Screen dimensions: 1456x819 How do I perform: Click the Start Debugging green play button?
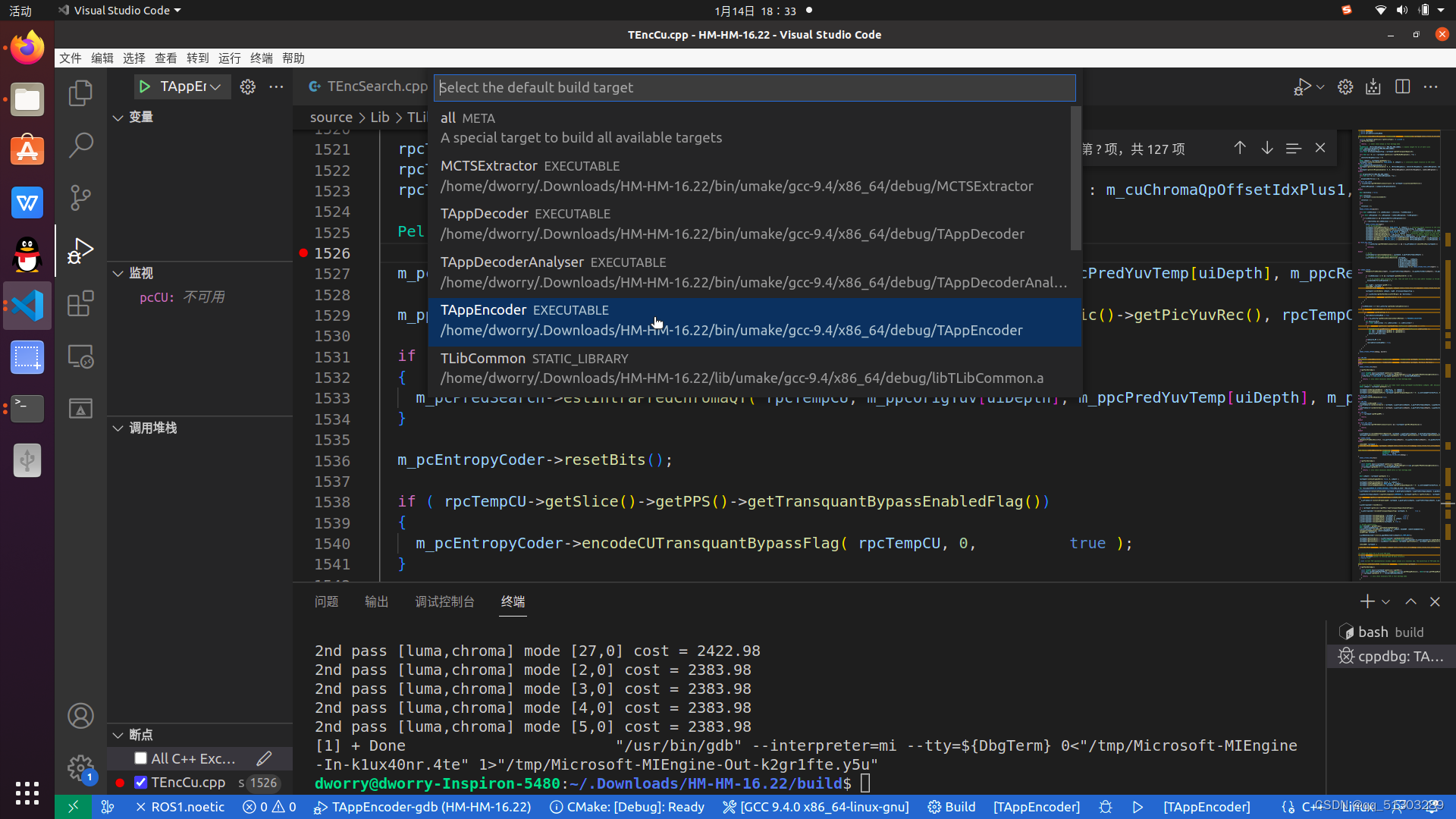[x=144, y=86]
